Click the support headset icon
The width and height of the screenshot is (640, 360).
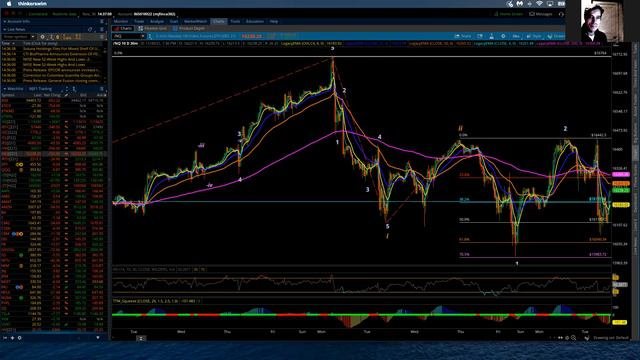coord(561,14)
